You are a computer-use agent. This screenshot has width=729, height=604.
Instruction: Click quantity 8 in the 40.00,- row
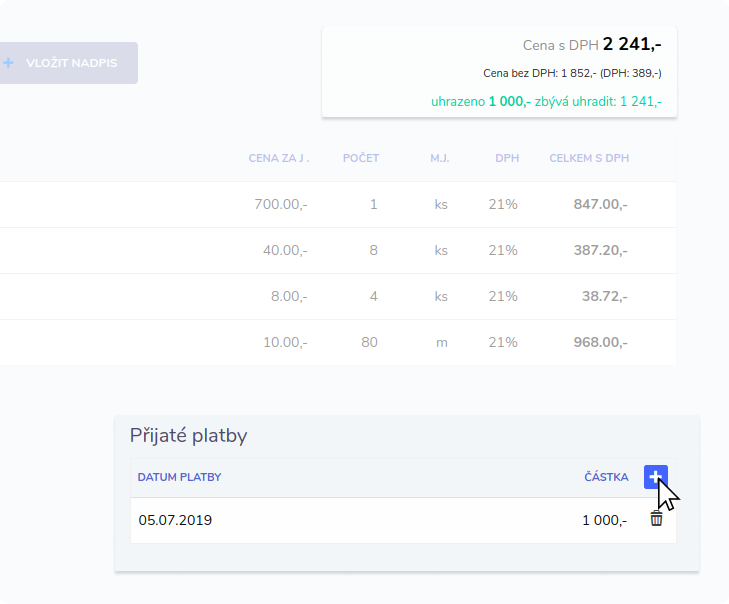point(373,250)
